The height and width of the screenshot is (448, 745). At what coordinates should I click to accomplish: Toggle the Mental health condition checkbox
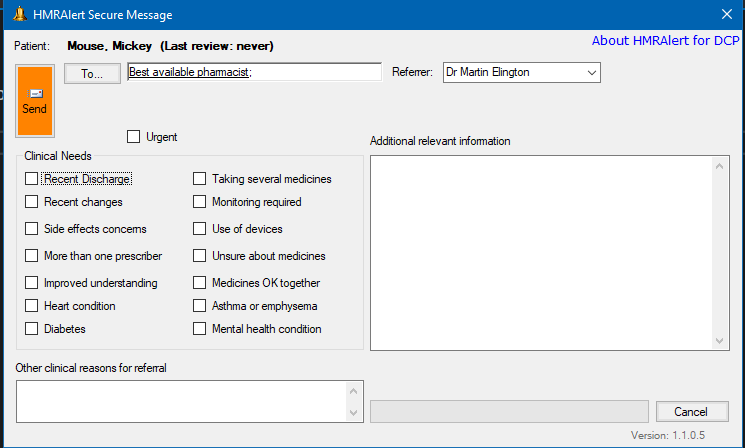(200, 328)
